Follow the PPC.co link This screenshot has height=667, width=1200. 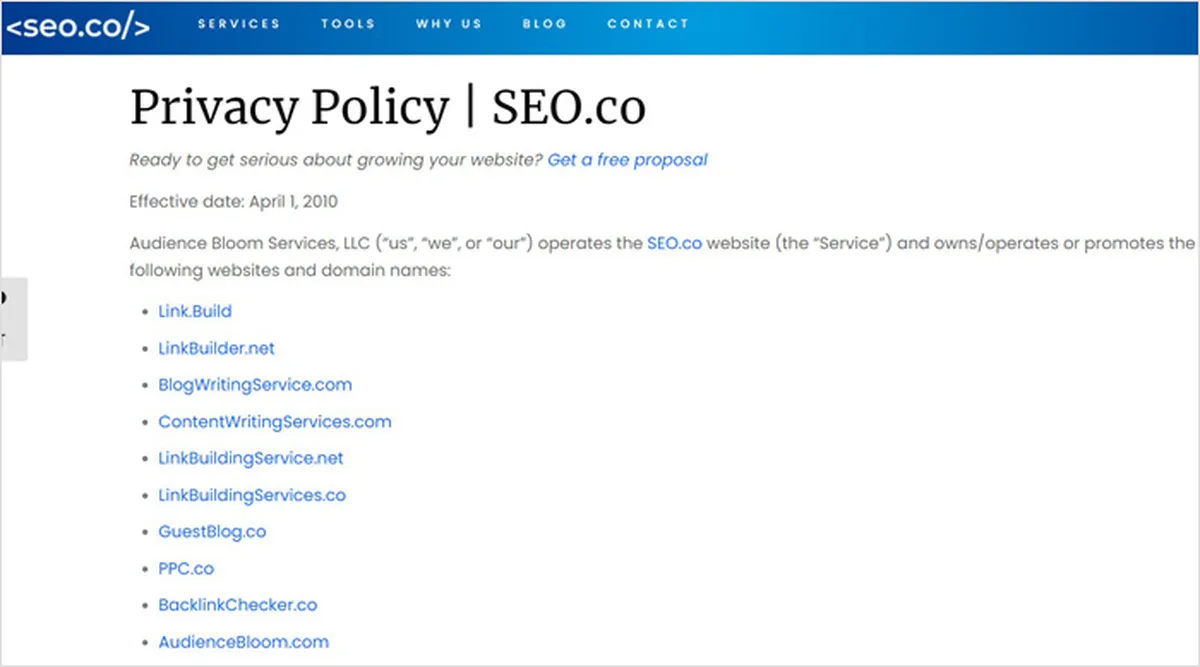pos(186,568)
